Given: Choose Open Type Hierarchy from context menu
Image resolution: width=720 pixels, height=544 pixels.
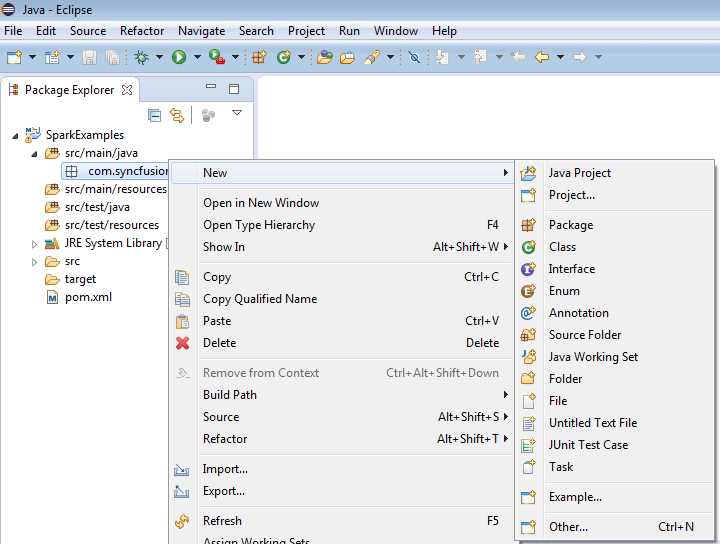Looking at the screenshot, I should tap(342, 225).
